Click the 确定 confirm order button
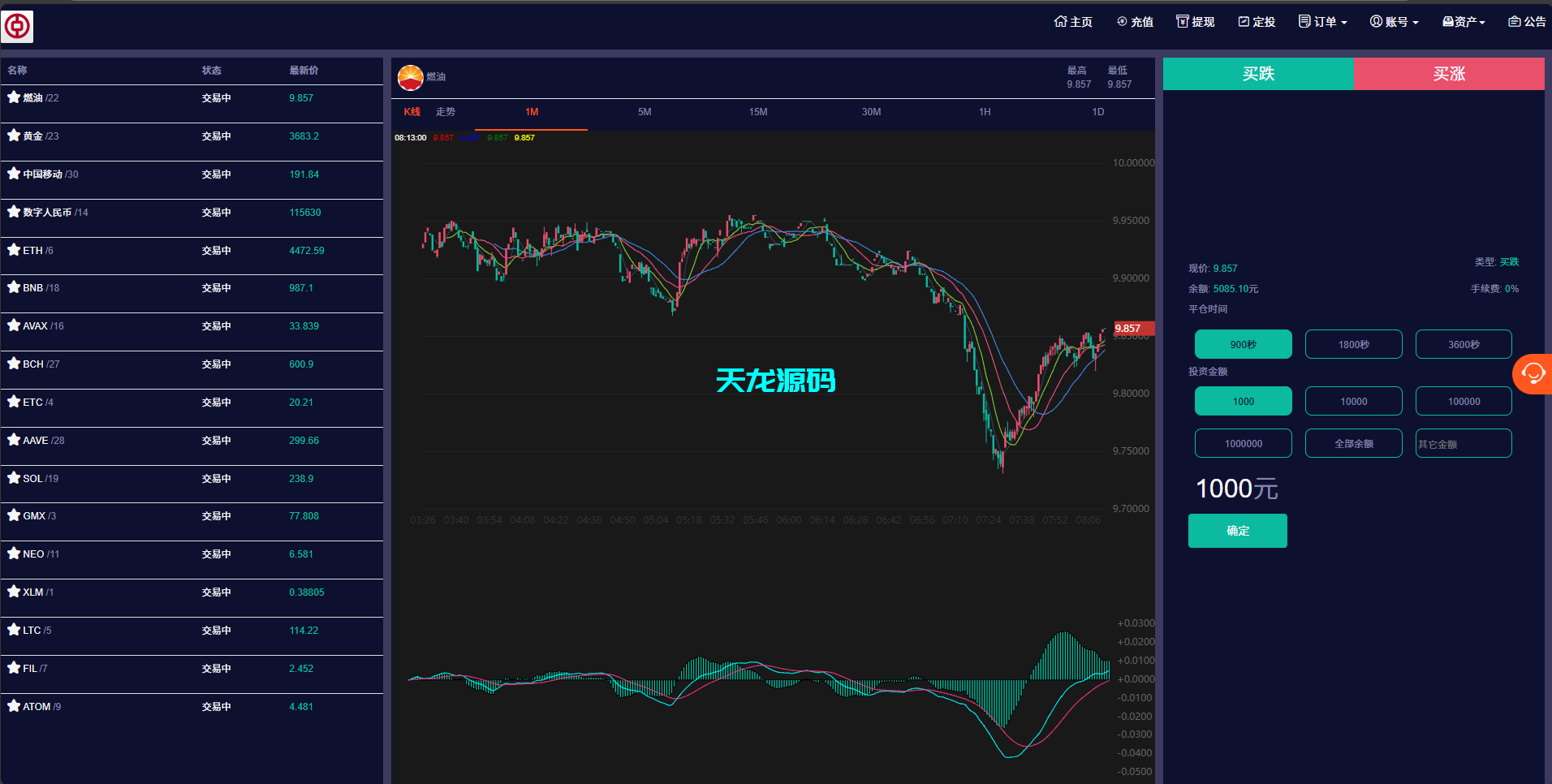This screenshot has height=784, width=1552. click(x=1237, y=530)
